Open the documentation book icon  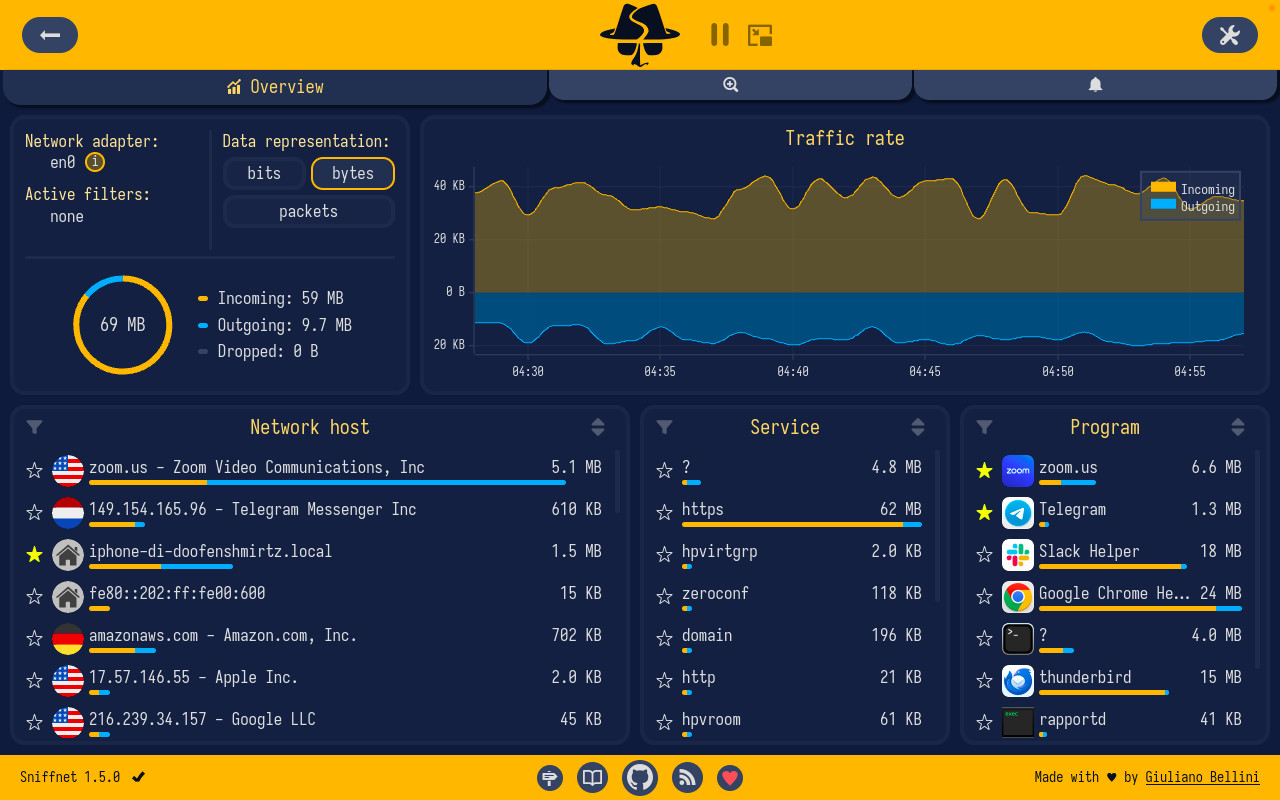pos(592,777)
